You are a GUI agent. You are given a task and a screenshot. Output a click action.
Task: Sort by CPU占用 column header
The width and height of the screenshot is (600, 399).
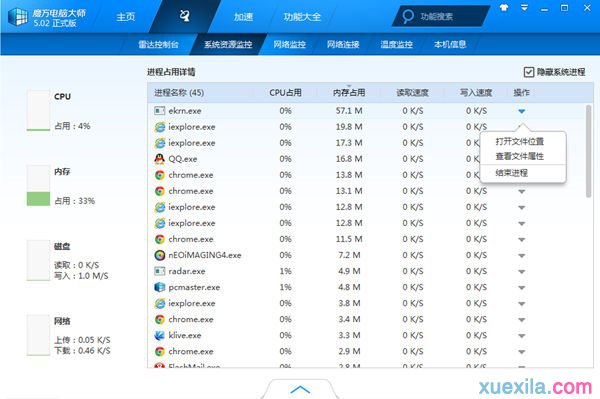pyautogui.click(x=285, y=93)
